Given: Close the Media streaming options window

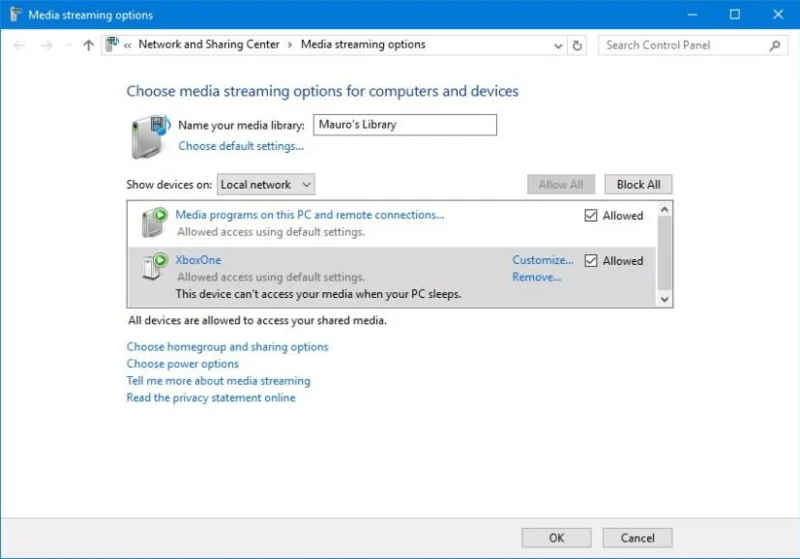Looking at the screenshot, I should tap(778, 14).
